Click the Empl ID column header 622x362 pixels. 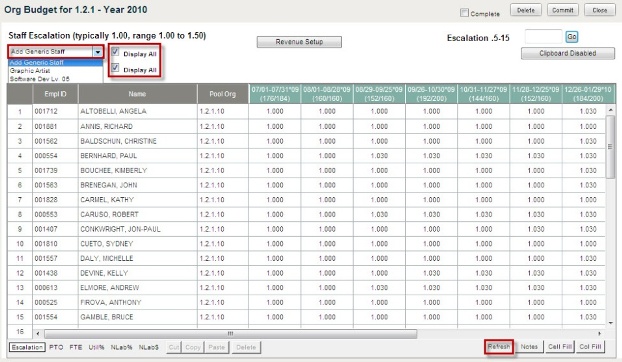tap(55, 94)
